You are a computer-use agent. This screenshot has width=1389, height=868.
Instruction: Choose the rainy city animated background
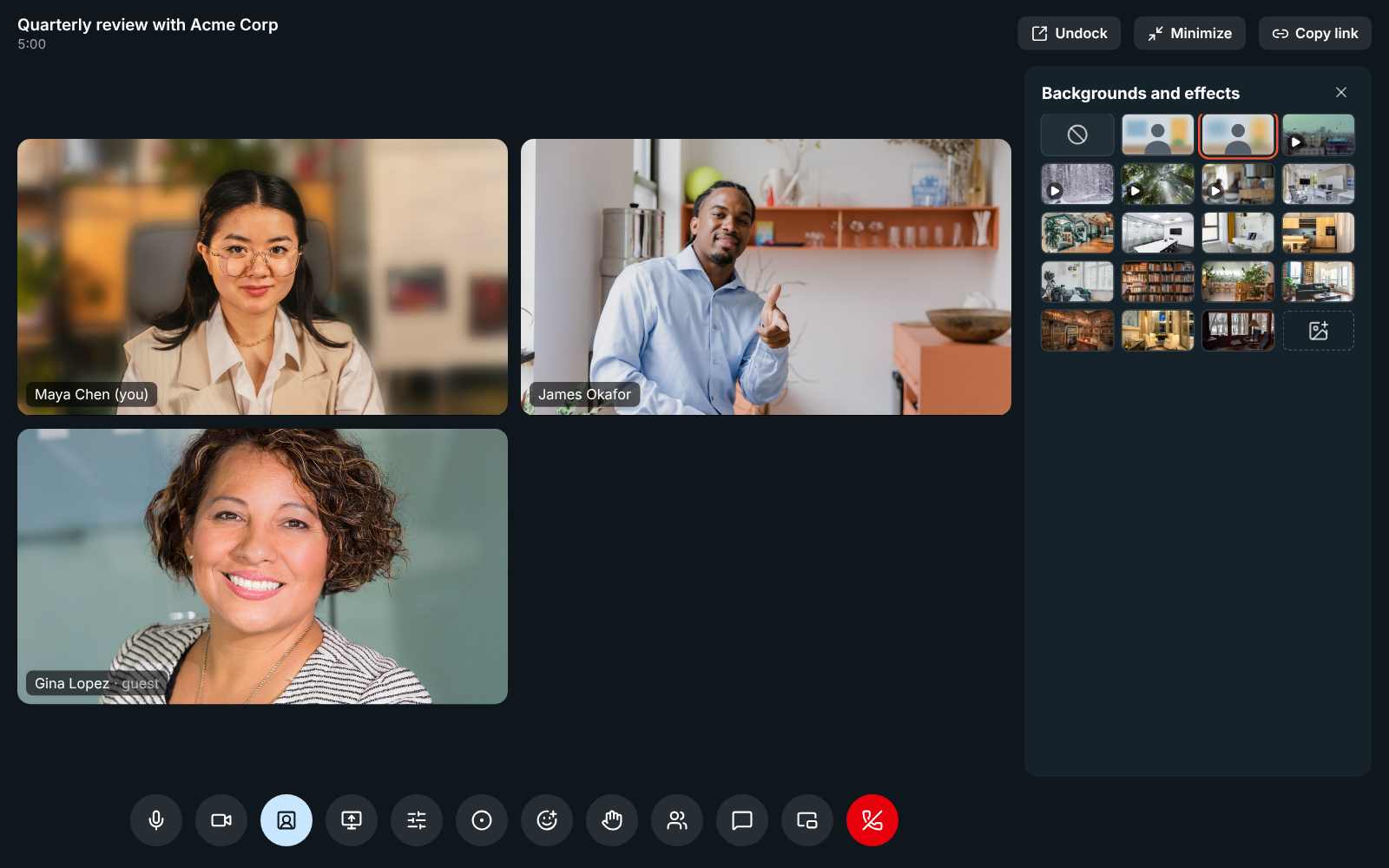[x=1319, y=135]
